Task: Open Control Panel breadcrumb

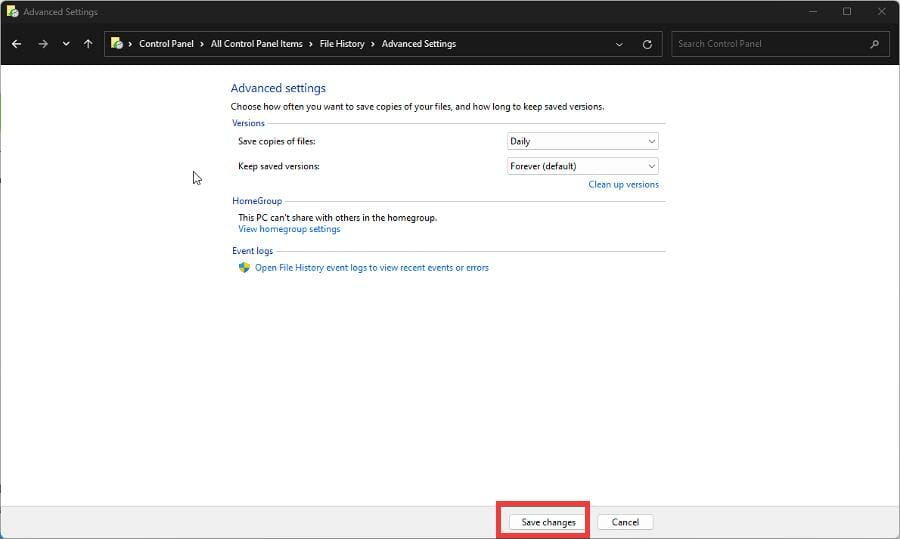Action: [166, 44]
